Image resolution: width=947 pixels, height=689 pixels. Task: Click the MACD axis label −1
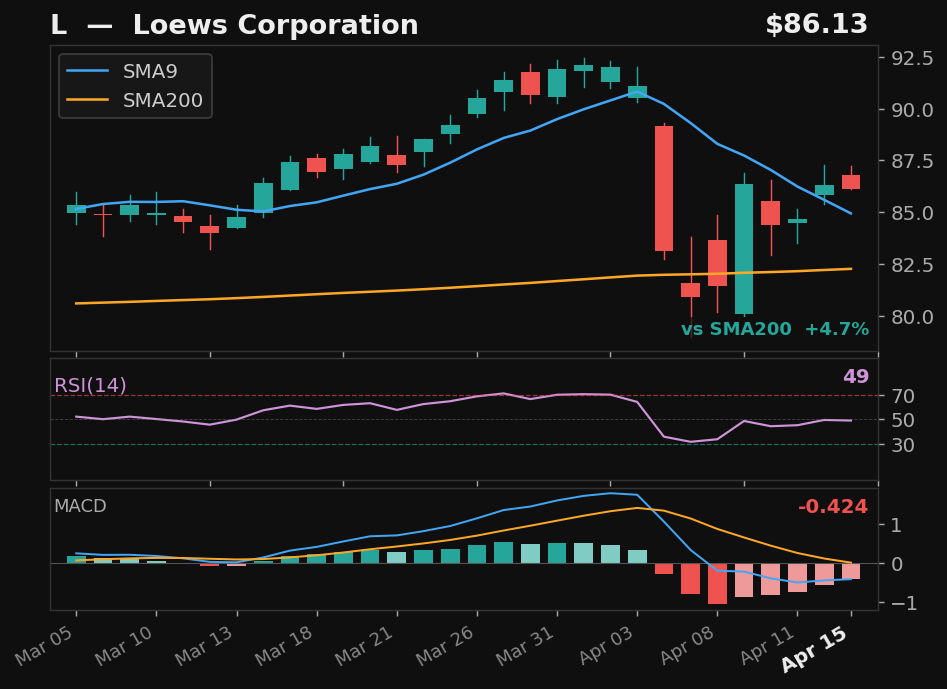coord(904,603)
